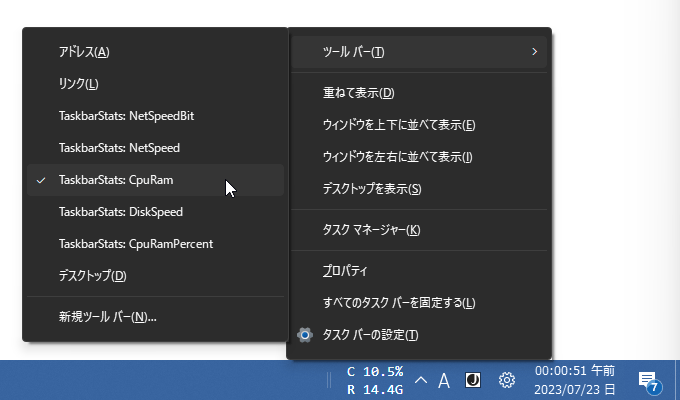Show hidden tray icons chevron
Screen dimensions: 680x400
[421, 380]
